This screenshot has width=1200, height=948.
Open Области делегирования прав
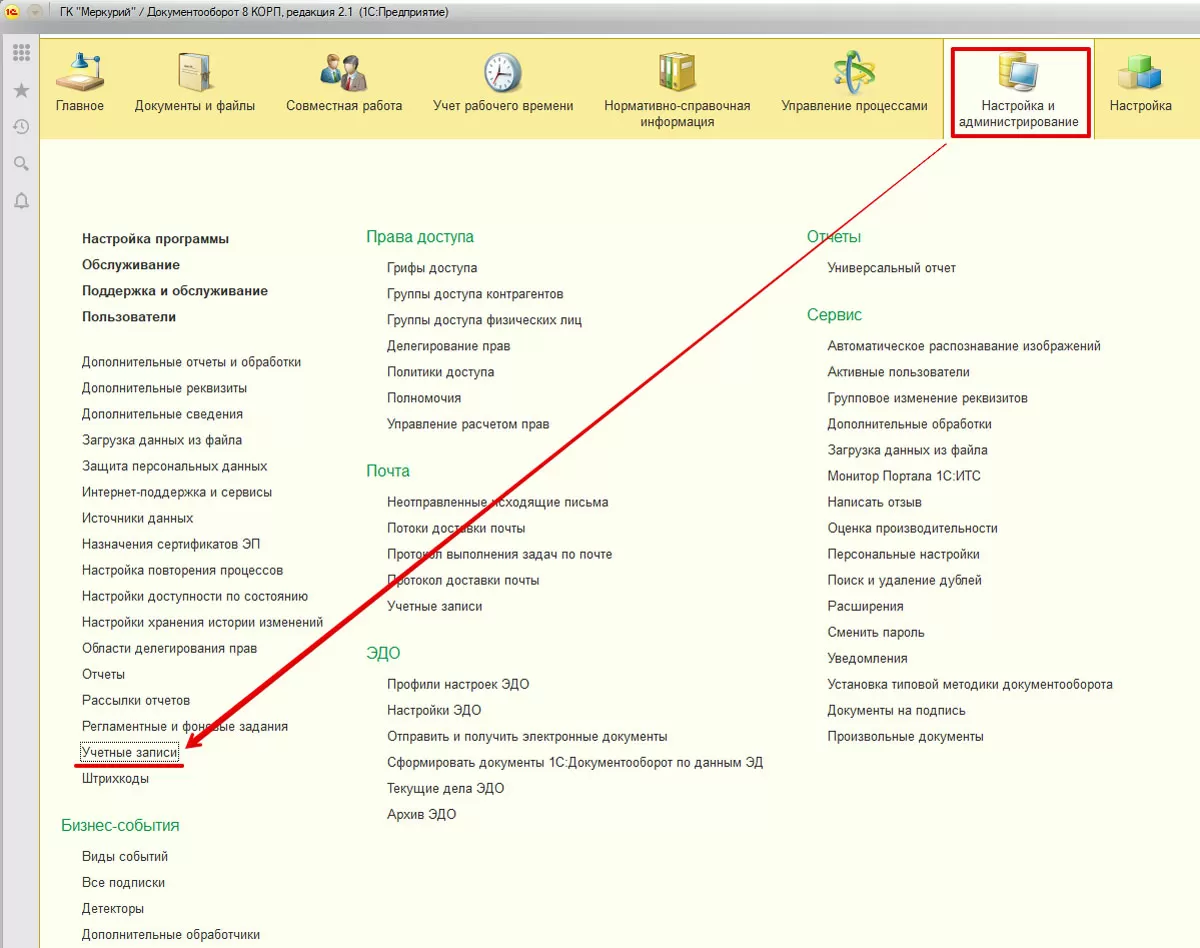point(170,648)
